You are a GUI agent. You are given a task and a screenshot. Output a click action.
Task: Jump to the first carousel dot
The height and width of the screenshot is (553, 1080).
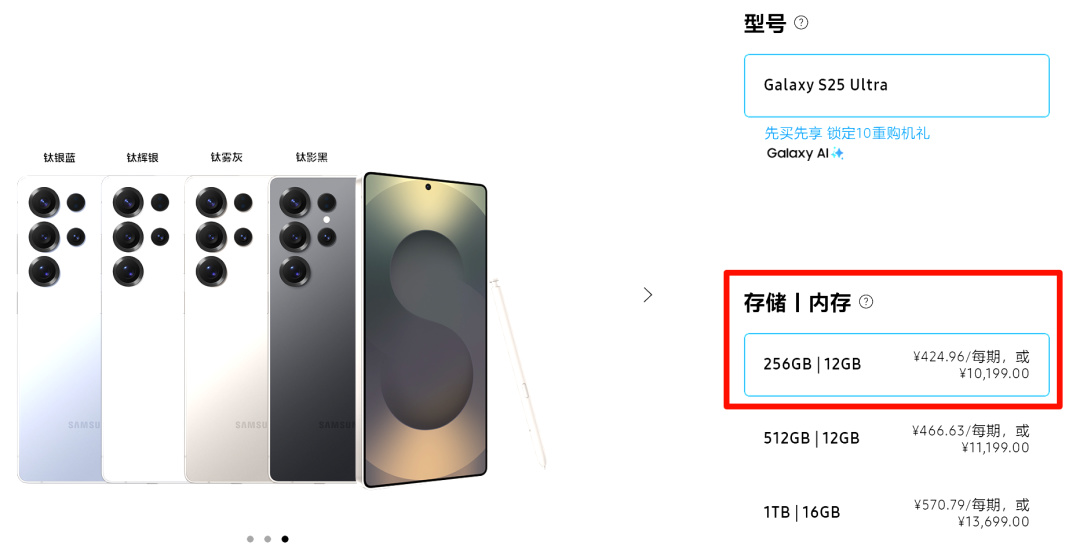pyautogui.click(x=250, y=539)
